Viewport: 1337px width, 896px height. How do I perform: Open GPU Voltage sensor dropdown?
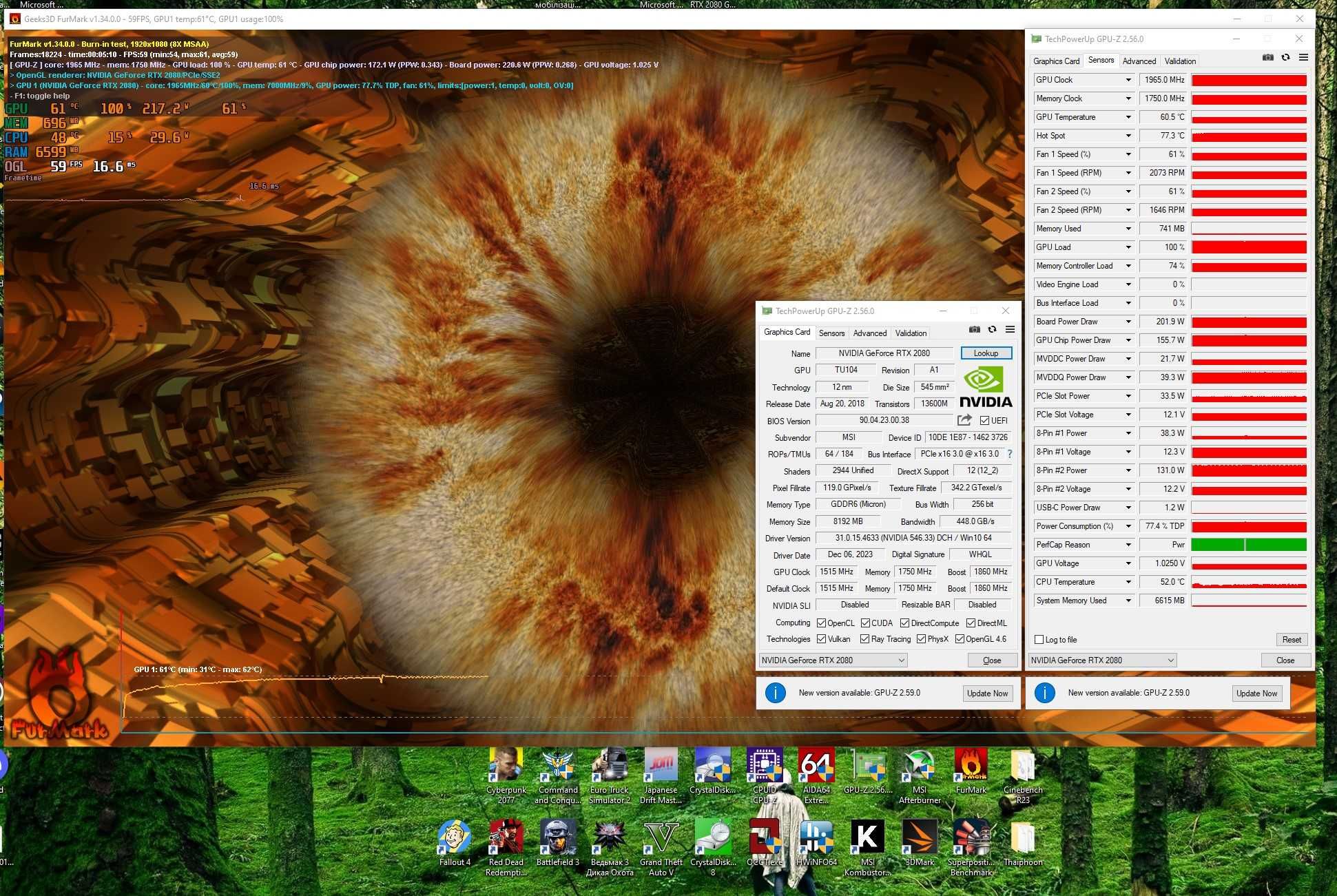tap(1128, 564)
